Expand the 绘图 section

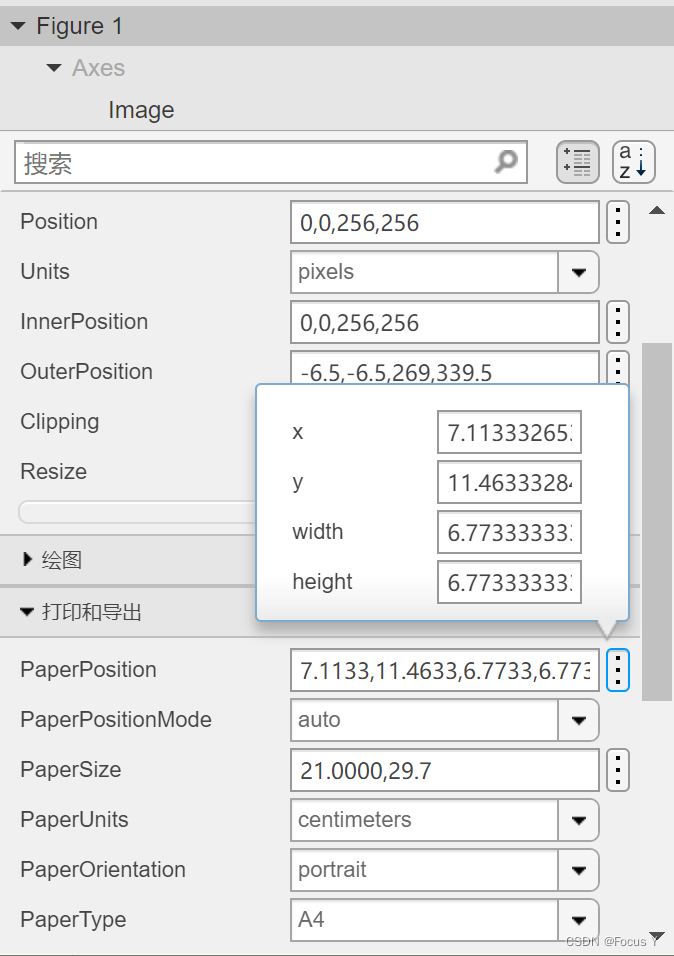click(x=27, y=559)
